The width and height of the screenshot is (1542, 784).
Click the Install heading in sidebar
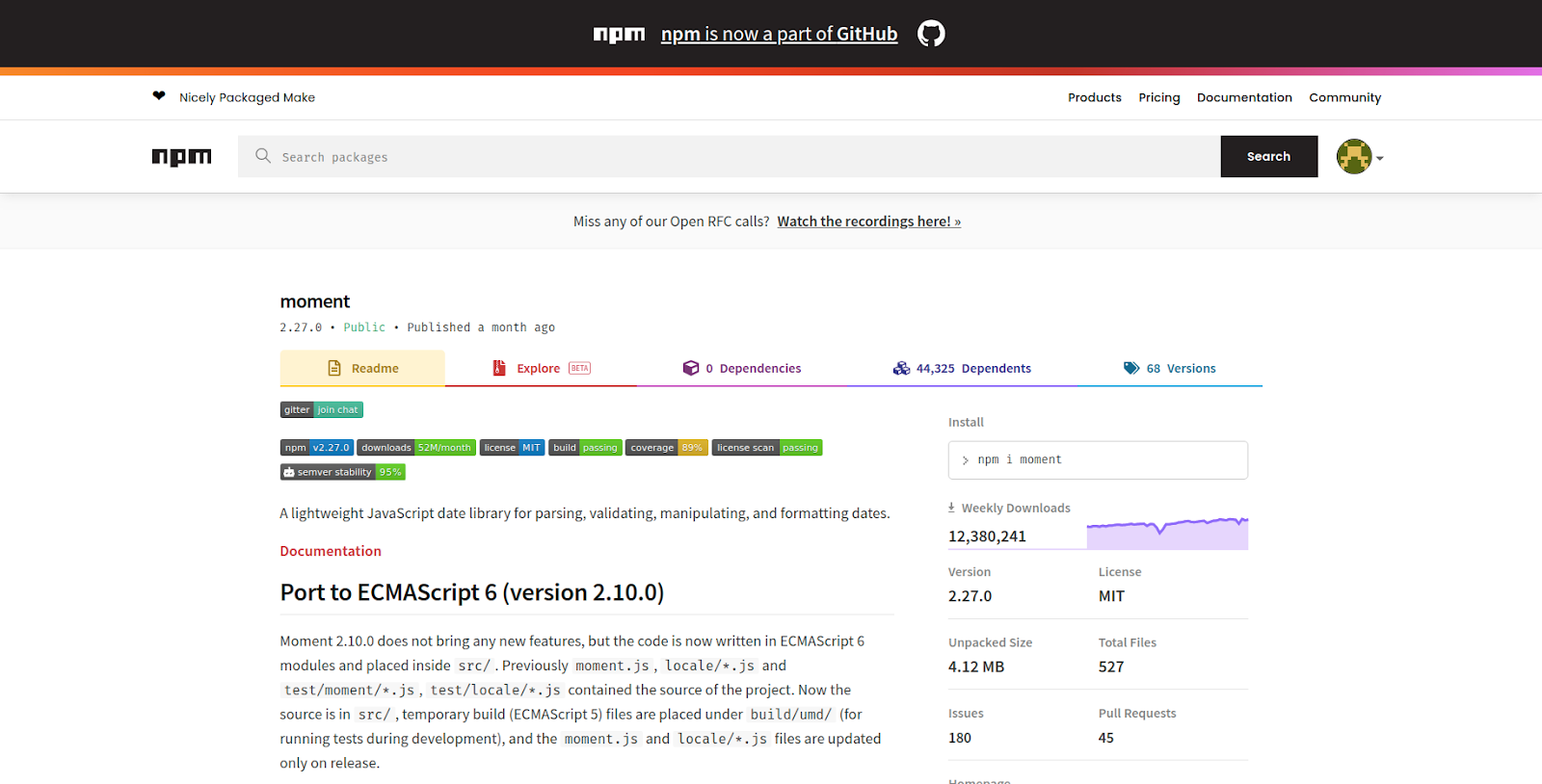click(966, 422)
